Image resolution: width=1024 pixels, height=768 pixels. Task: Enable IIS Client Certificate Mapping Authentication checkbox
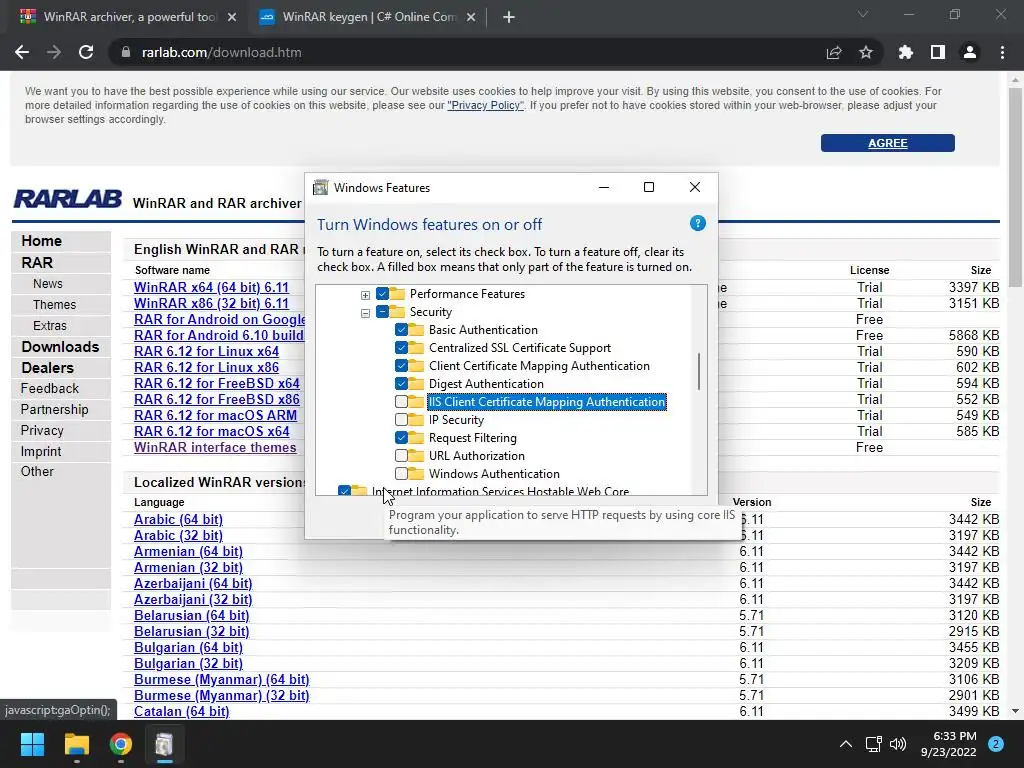tap(402, 402)
